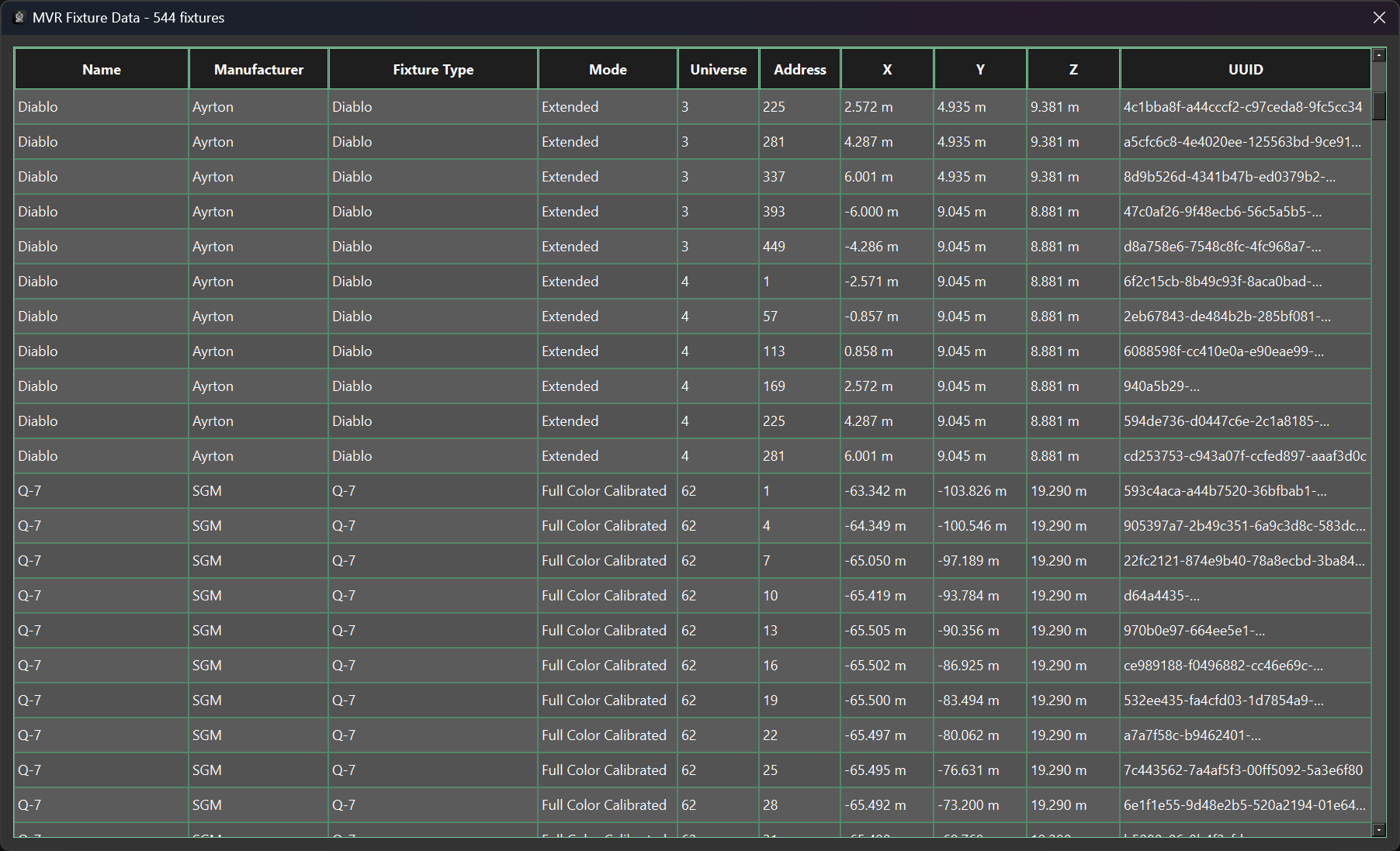Click the Y column header
The height and width of the screenshot is (851, 1400).
(980, 69)
